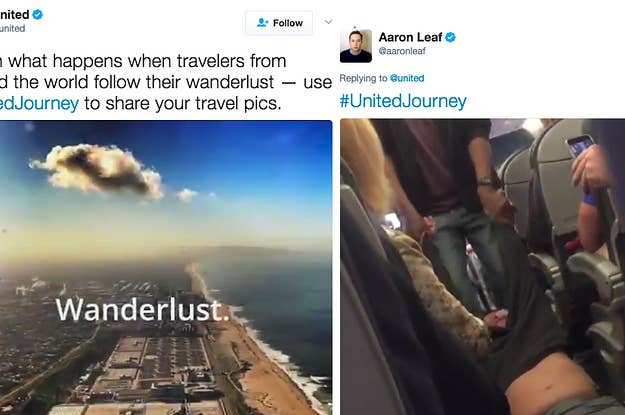Click the raised phone in the cabin video
This screenshot has width=625, height=415.
click(580, 145)
